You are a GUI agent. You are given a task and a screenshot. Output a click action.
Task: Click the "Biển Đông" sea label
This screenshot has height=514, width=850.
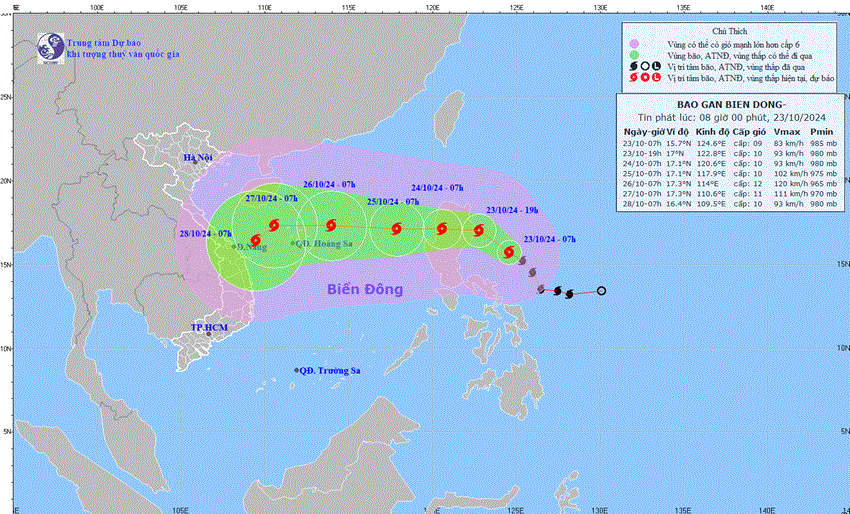365,289
